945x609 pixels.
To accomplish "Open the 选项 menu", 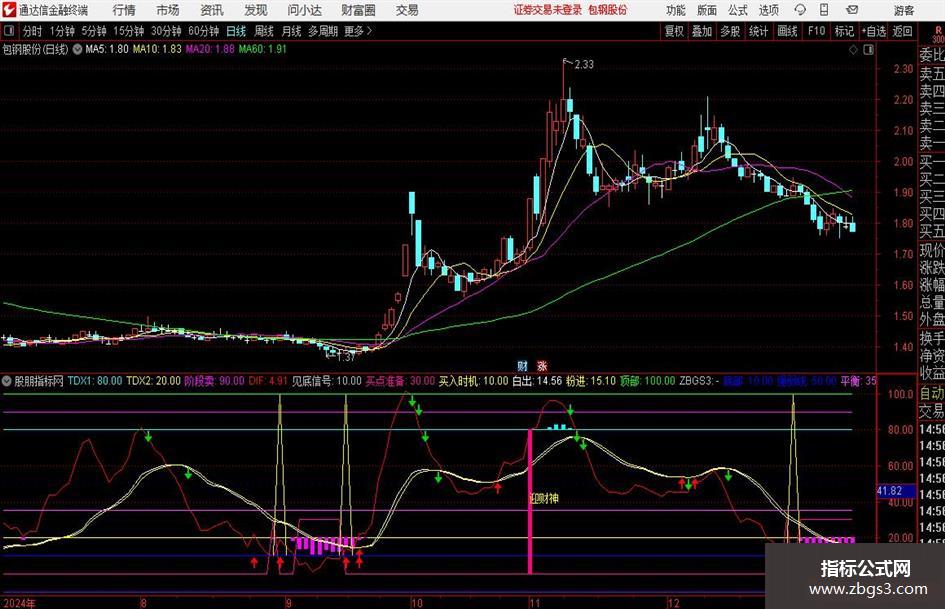I will (x=768, y=10).
